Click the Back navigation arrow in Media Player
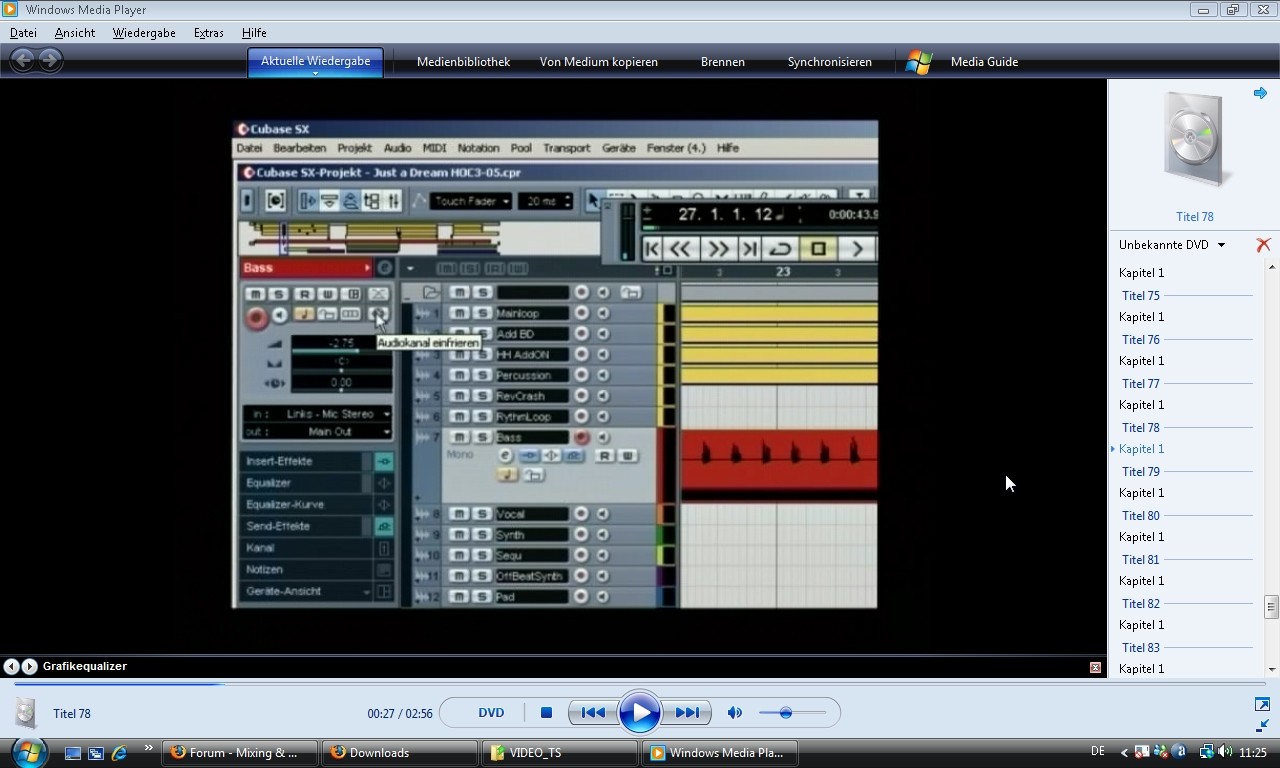 point(23,60)
